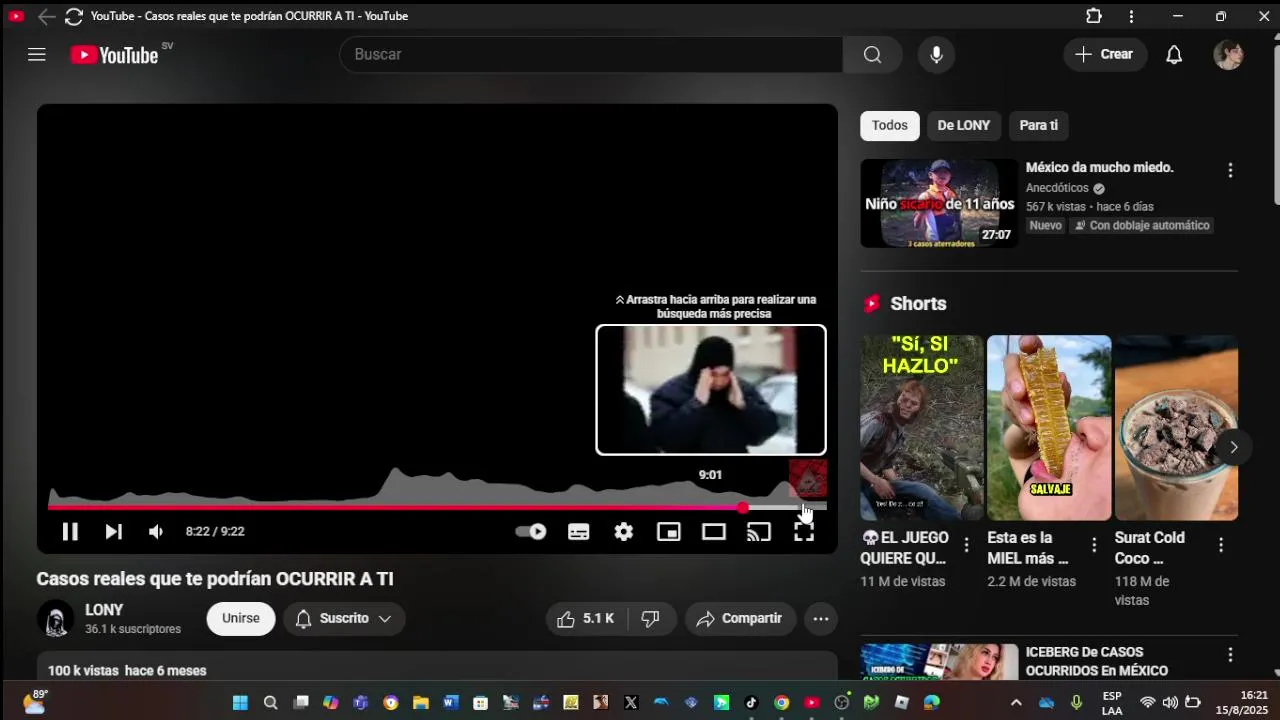The height and width of the screenshot is (720, 1280).
Task: Click the played portion of the progress bar
Action: pos(395,508)
